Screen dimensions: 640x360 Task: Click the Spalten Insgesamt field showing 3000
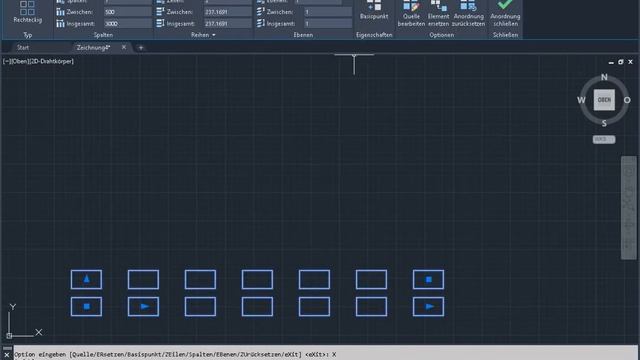pyautogui.click(x=127, y=23)
